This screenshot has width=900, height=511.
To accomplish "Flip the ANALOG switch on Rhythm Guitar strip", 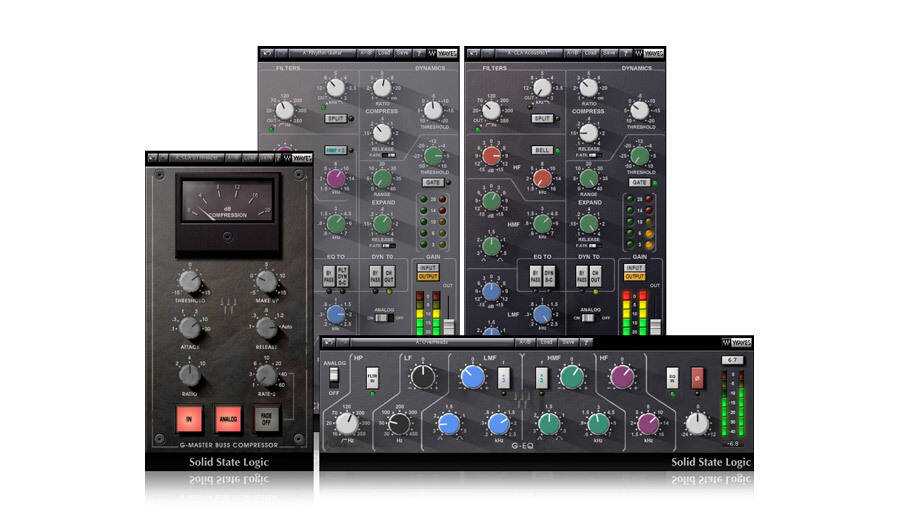I will pos(385,318).
